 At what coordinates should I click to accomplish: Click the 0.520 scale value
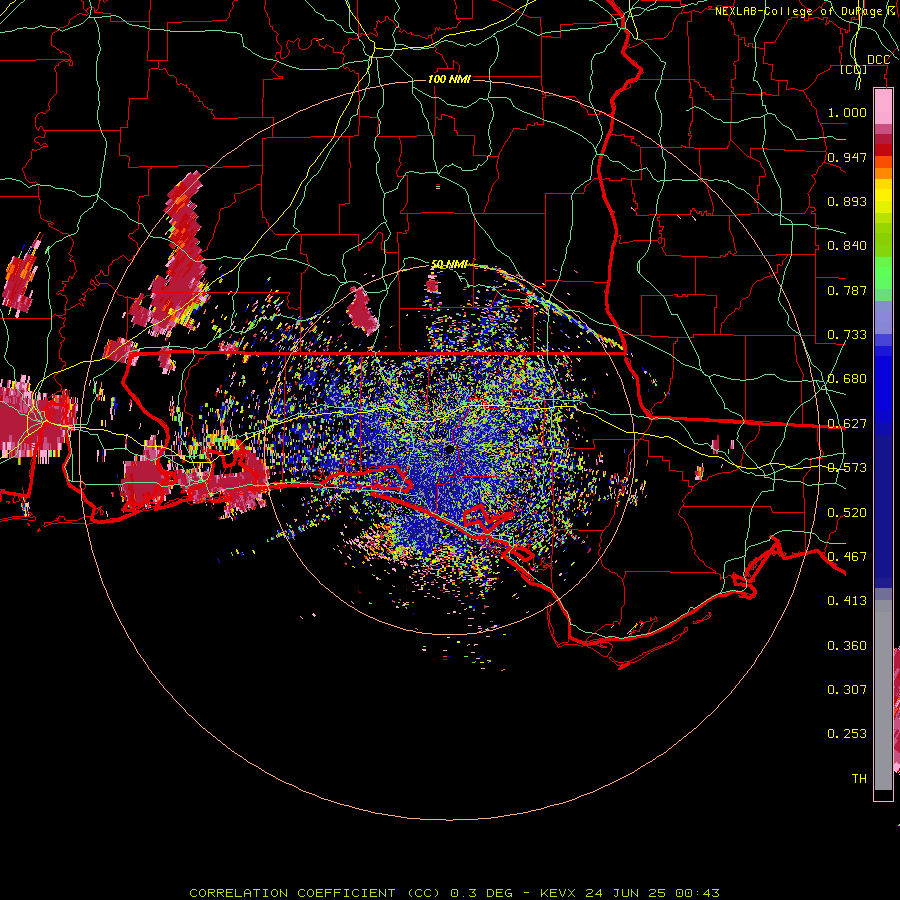coord(847,512)
